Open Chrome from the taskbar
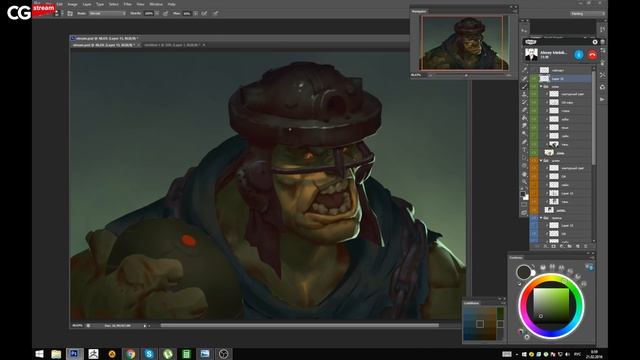 [131, 354]
